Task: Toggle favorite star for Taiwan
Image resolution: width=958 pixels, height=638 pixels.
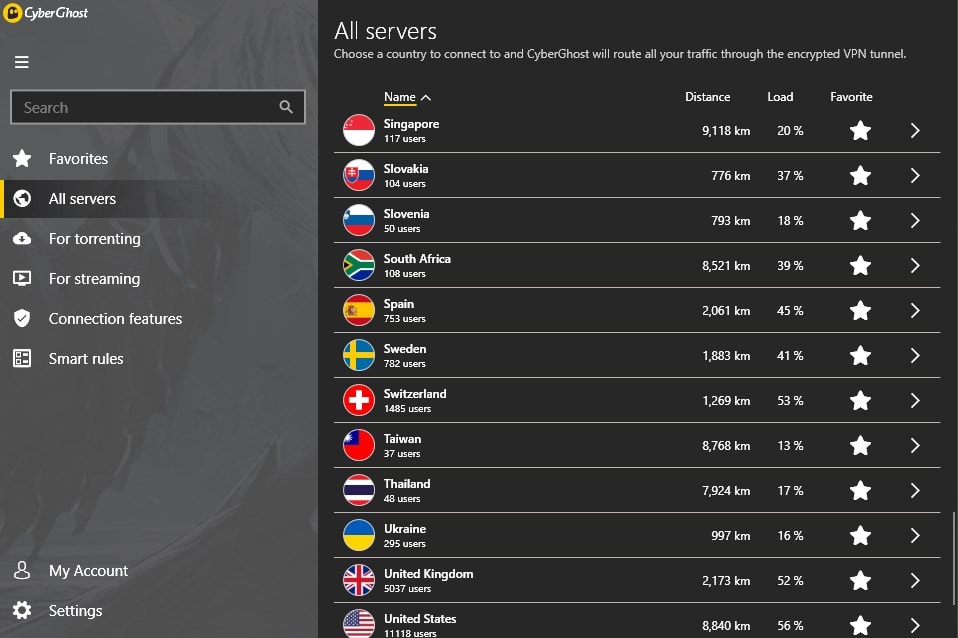Action: pos(860,446)
